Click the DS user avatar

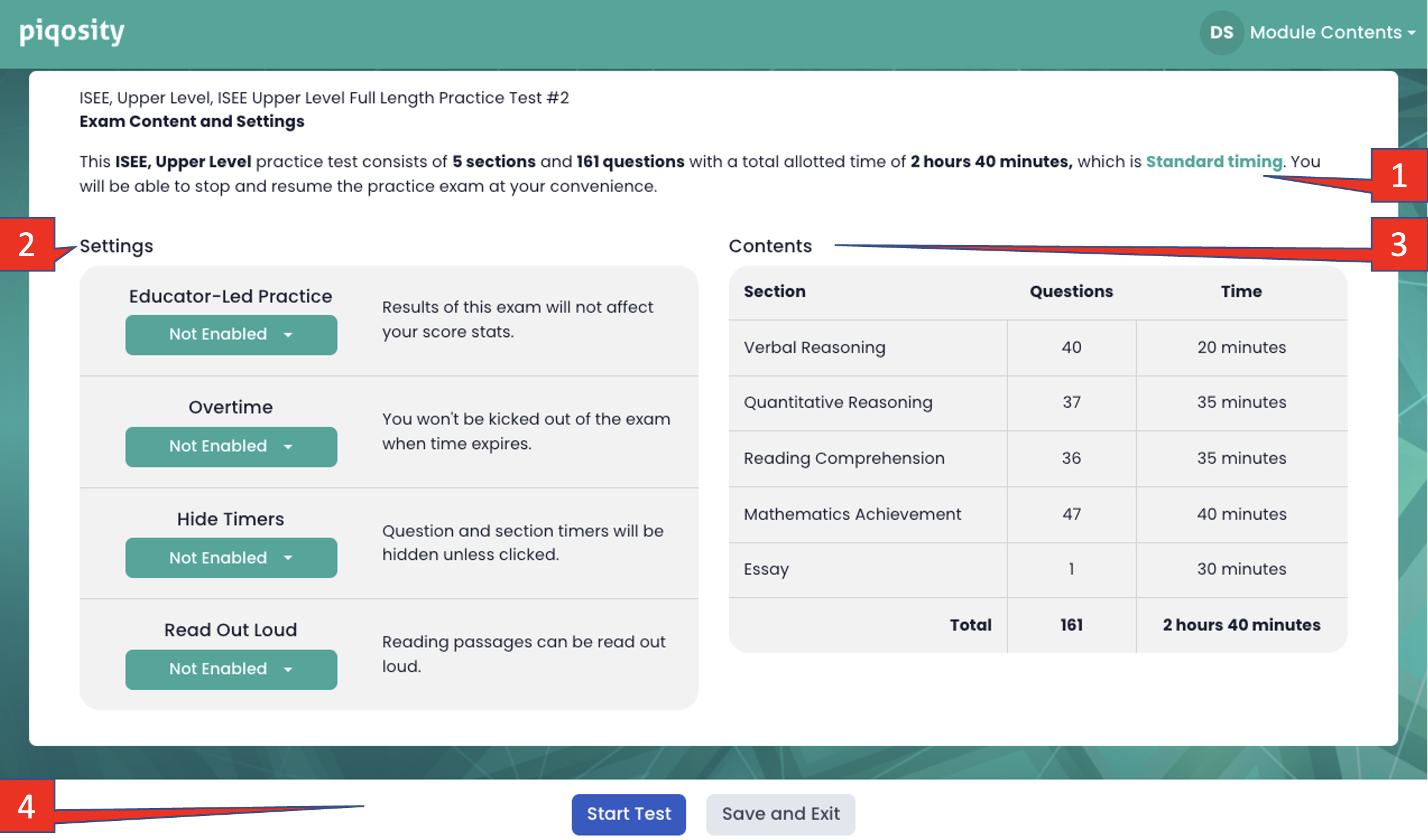coord(1221,33)
